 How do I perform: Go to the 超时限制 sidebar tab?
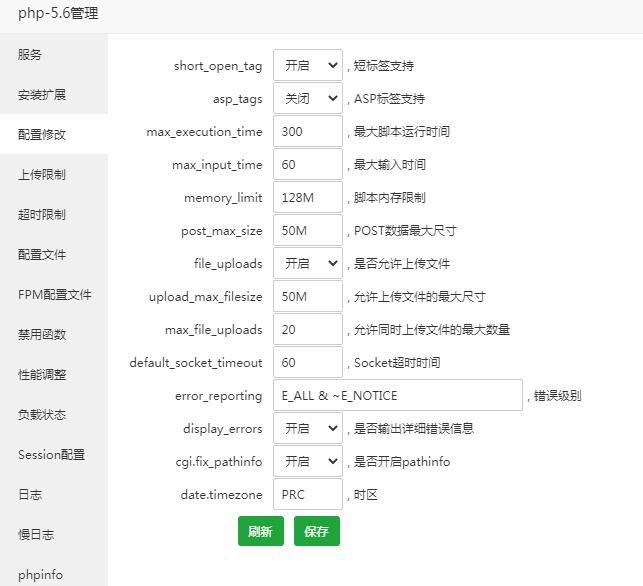42,215
